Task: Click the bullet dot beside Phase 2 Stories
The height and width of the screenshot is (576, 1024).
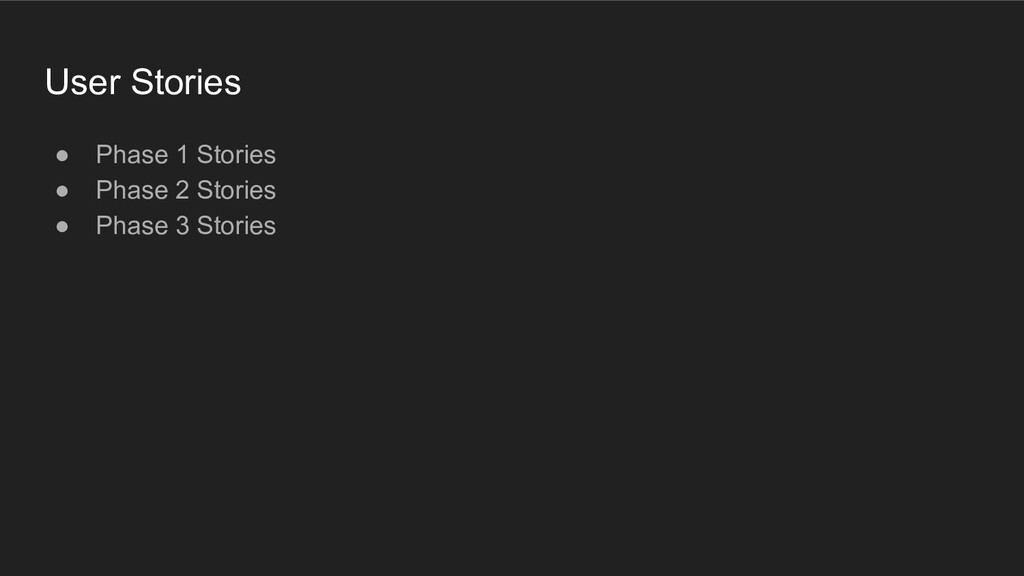Action: pos(62,191)
